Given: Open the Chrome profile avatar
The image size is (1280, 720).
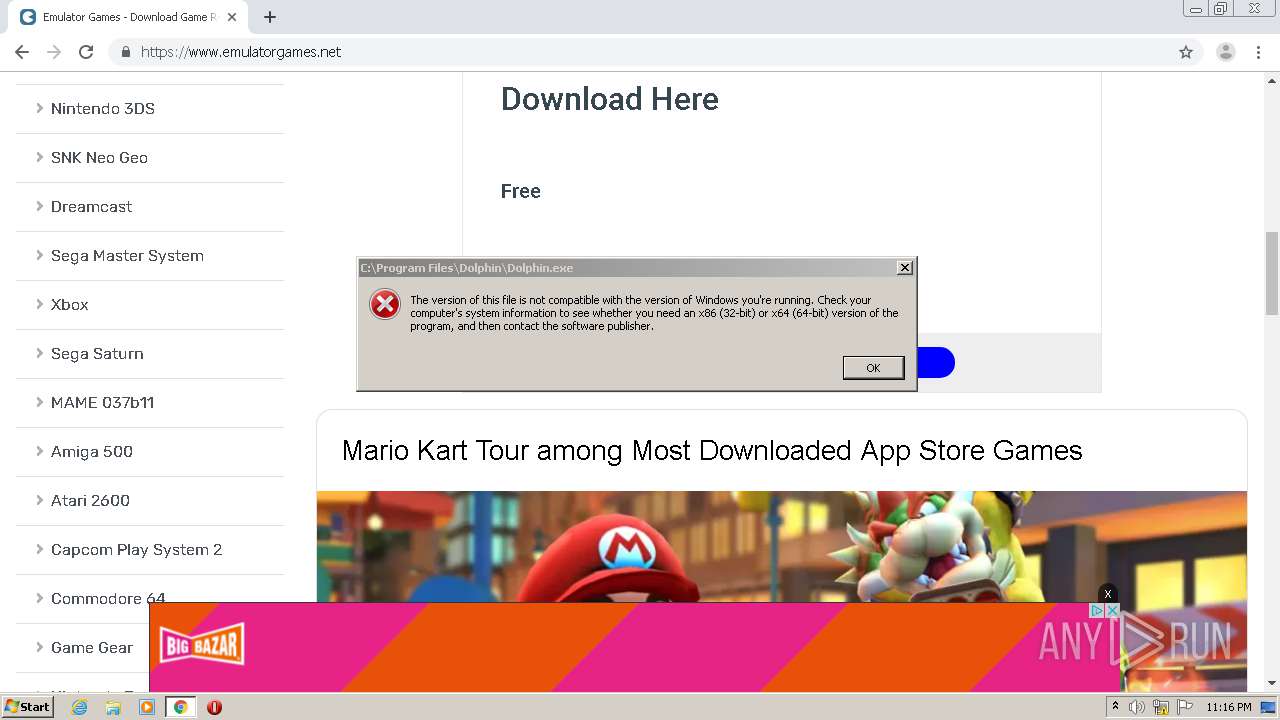Looking at the screenshot, I should [1226, 52].
